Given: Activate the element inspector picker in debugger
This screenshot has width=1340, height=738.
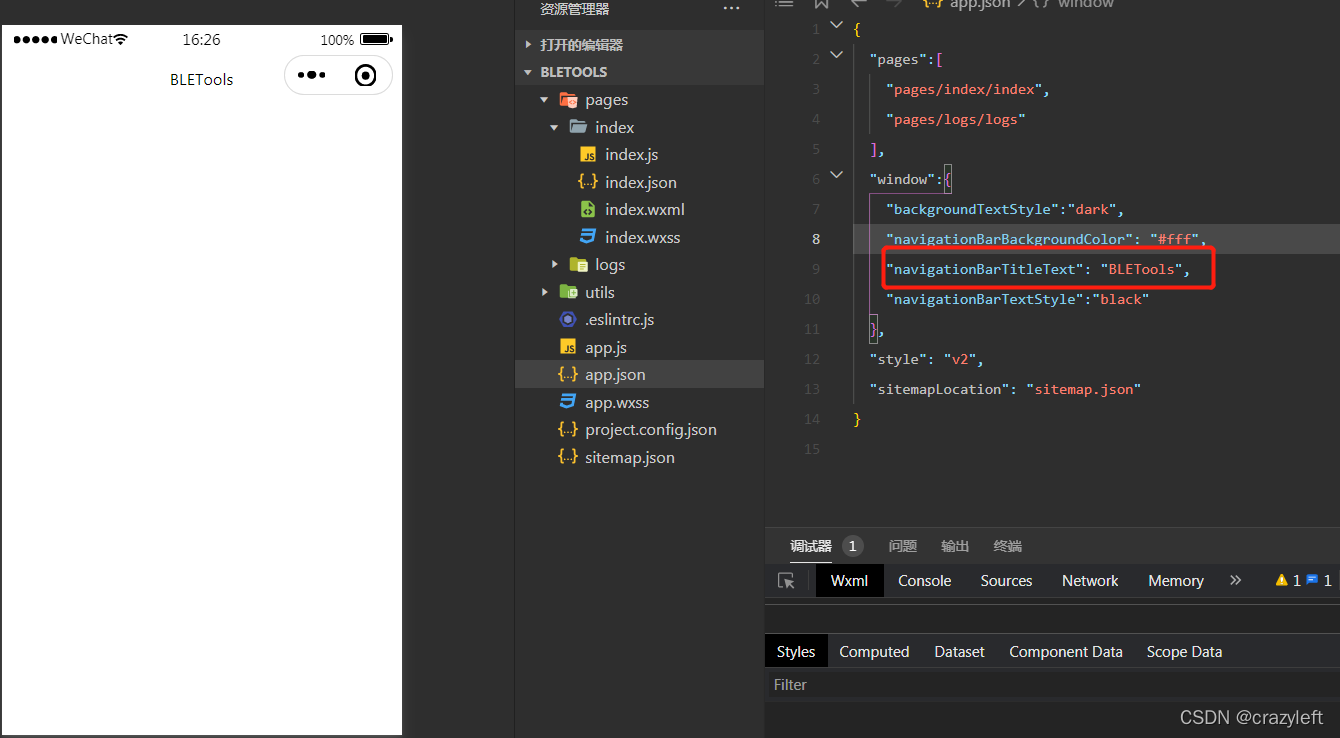Looking at the screenshot, I should pyautogui.click(x=787, y=581).
